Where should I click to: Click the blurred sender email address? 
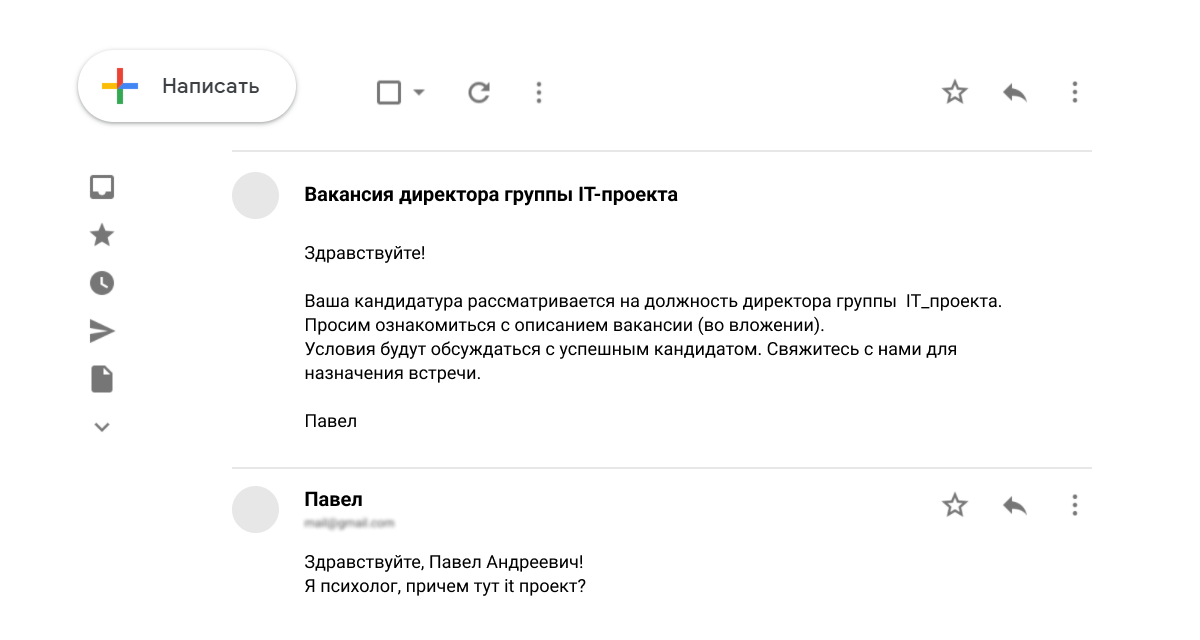point(349,523)
